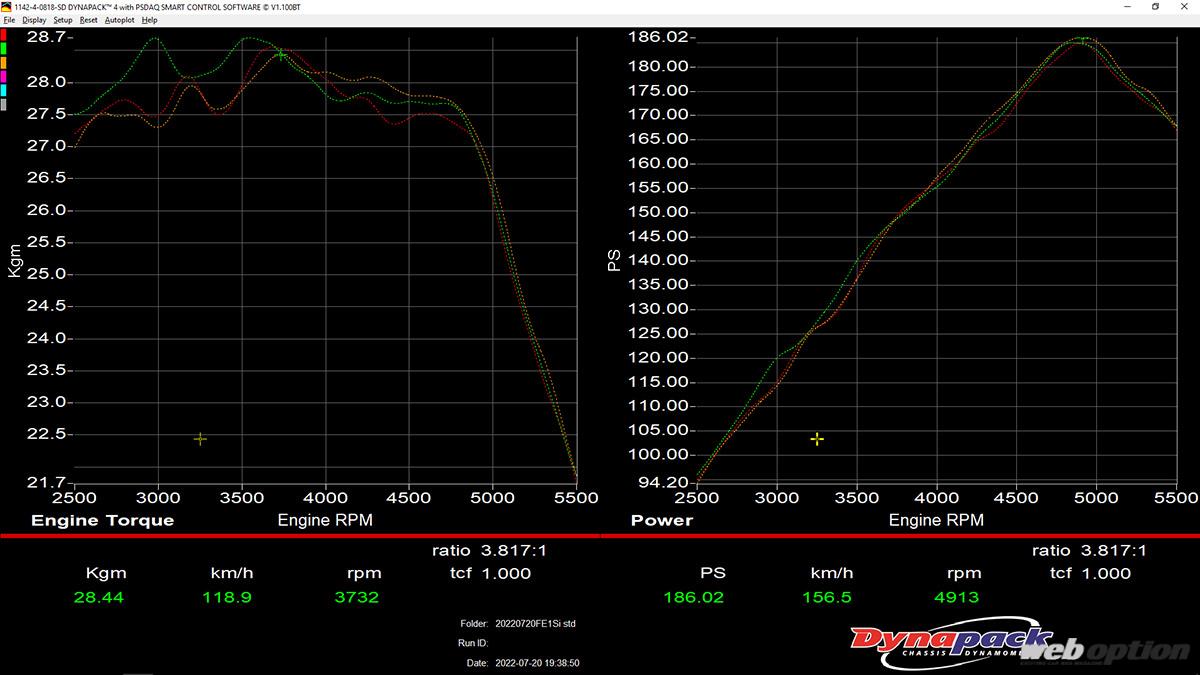The image size is (1200, 675).
Task: Click the yellow crosshair cursor on torque graph
Action: [200, 439]
